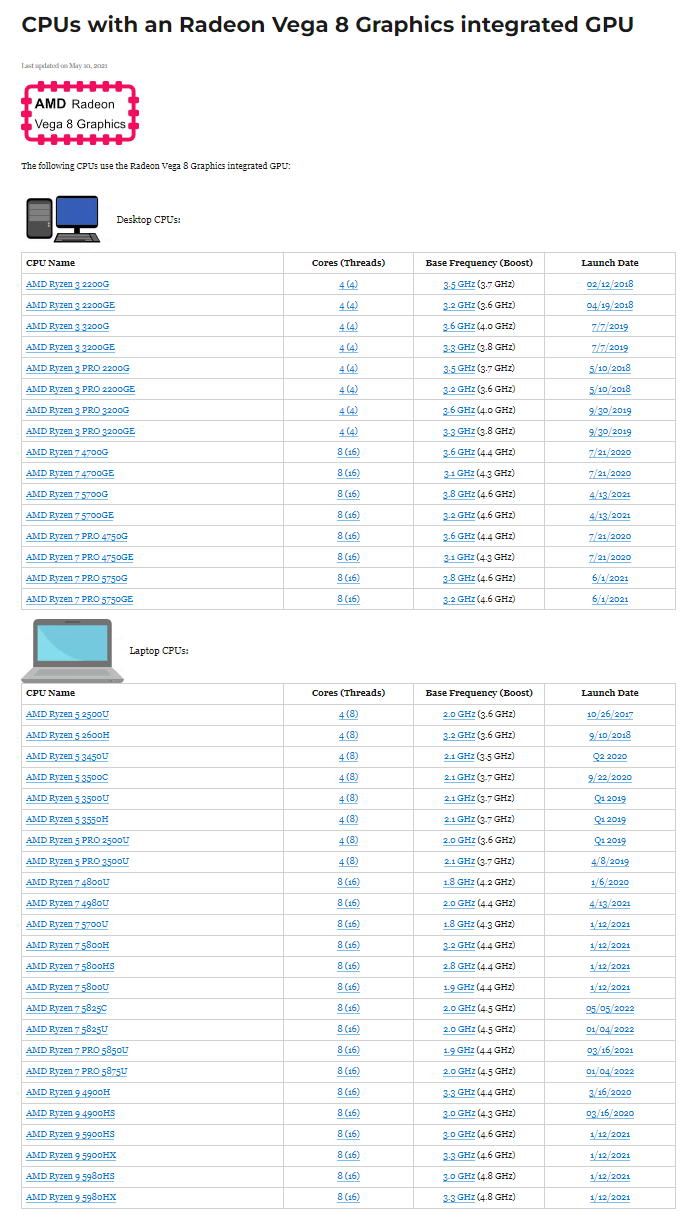Open the AMD Ryzen 3 2200GE link
This screenshot has width=688, height=1219.
point(70,306)
